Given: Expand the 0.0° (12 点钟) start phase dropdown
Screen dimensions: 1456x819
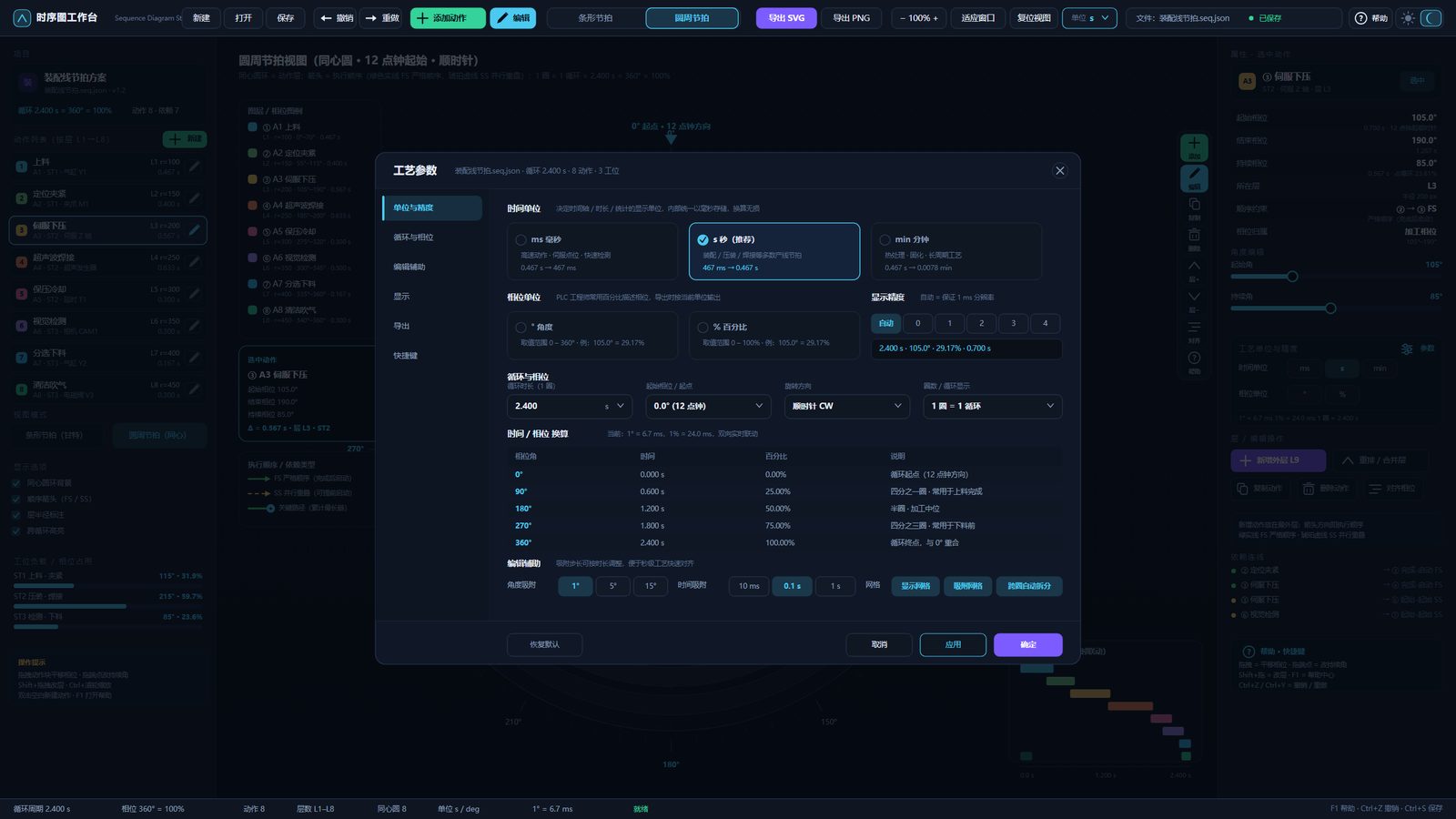Looking at the screenshot, I should (709, 406).
